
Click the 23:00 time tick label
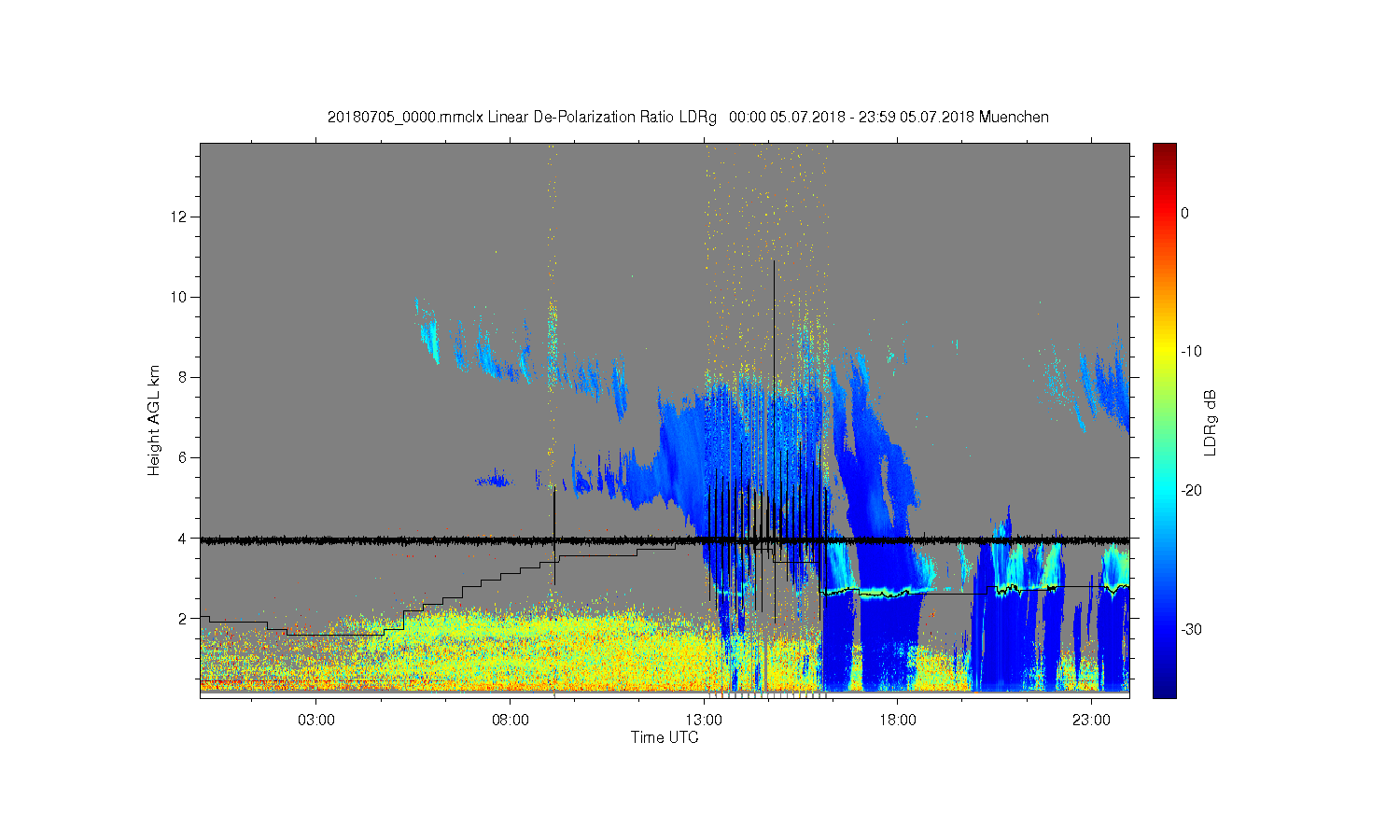click(1091, 721)
